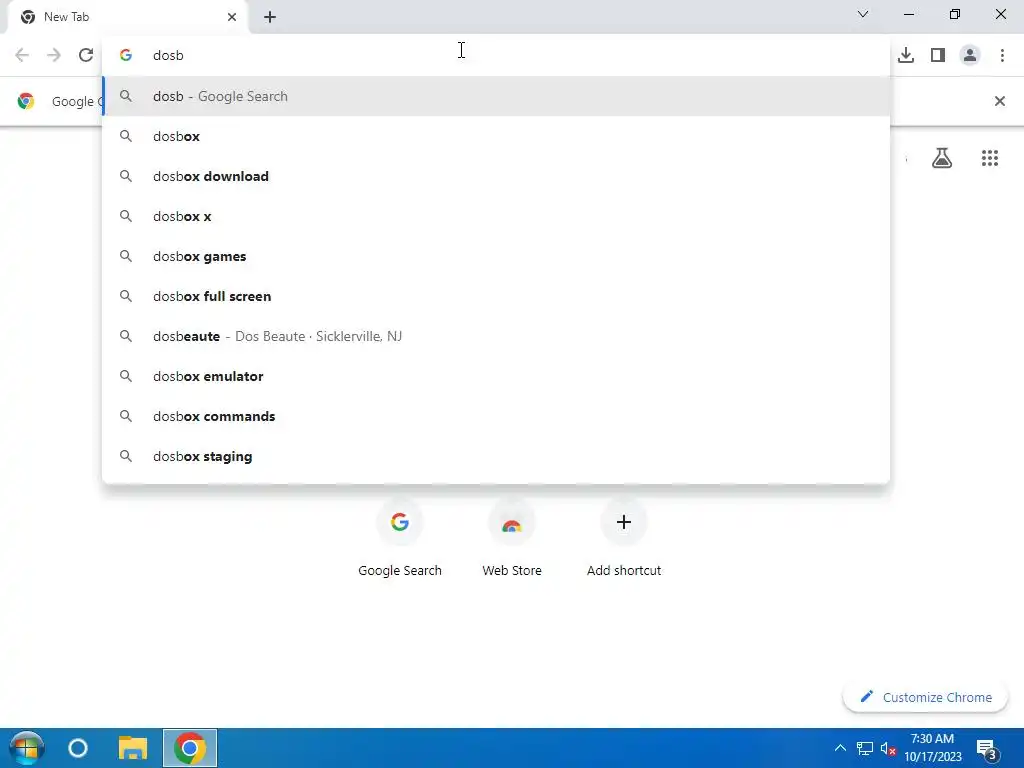Image resolution: width=1024 pixels, height=768 pixels.
Task: Open the Google Search shortcut tile
Action: click(400, 539)
